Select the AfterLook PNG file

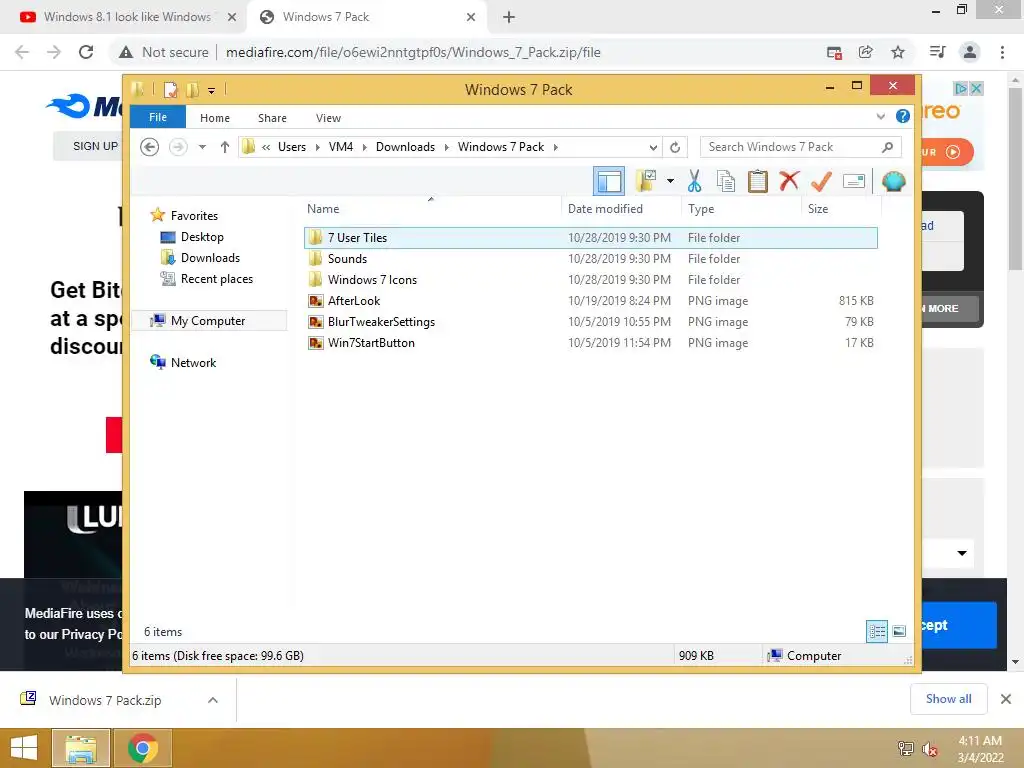click(x=590, y=300)
